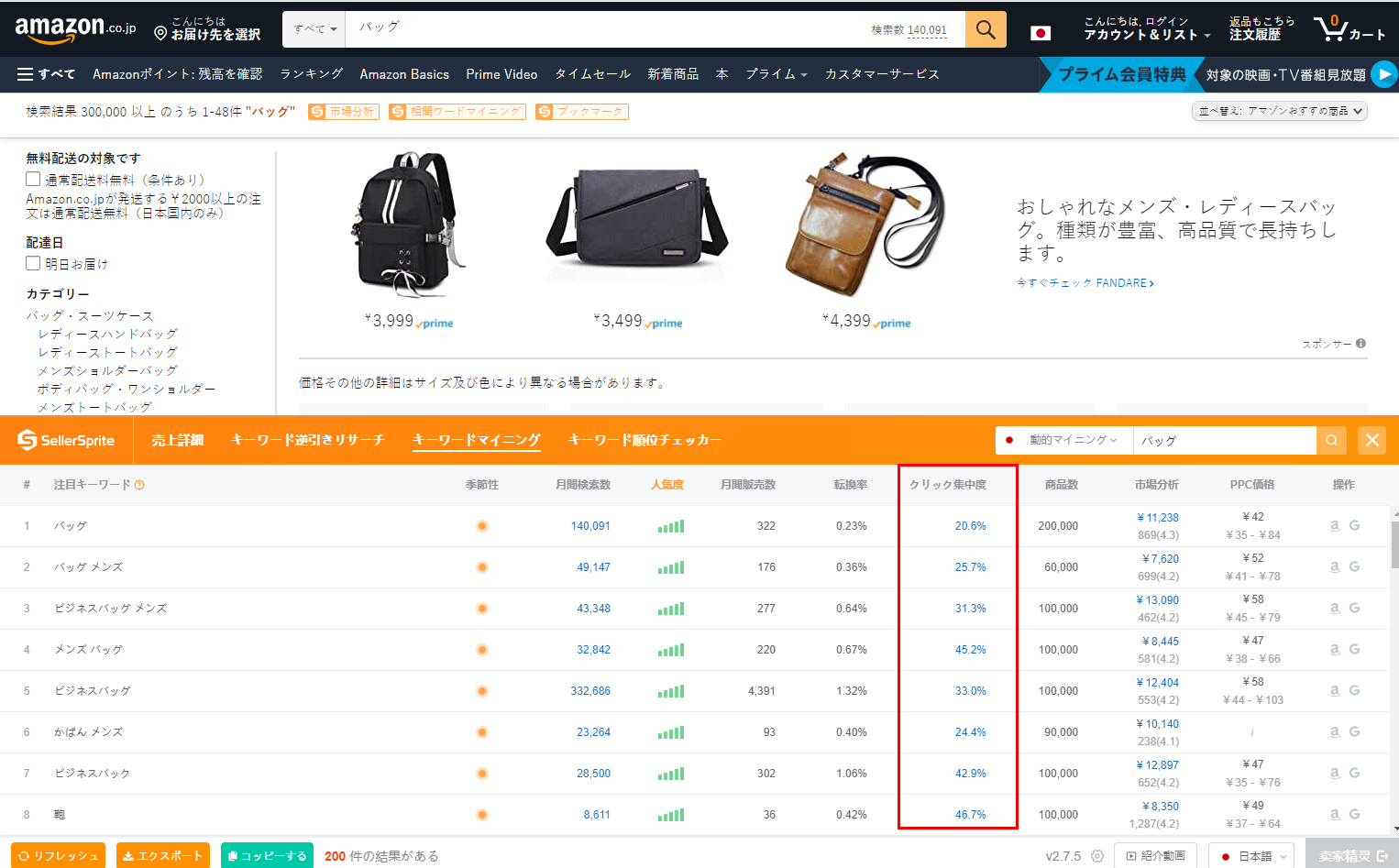Click the Japan flag language icon
The height and width of the screenshot is (868, 1399).
point(1041,33)
